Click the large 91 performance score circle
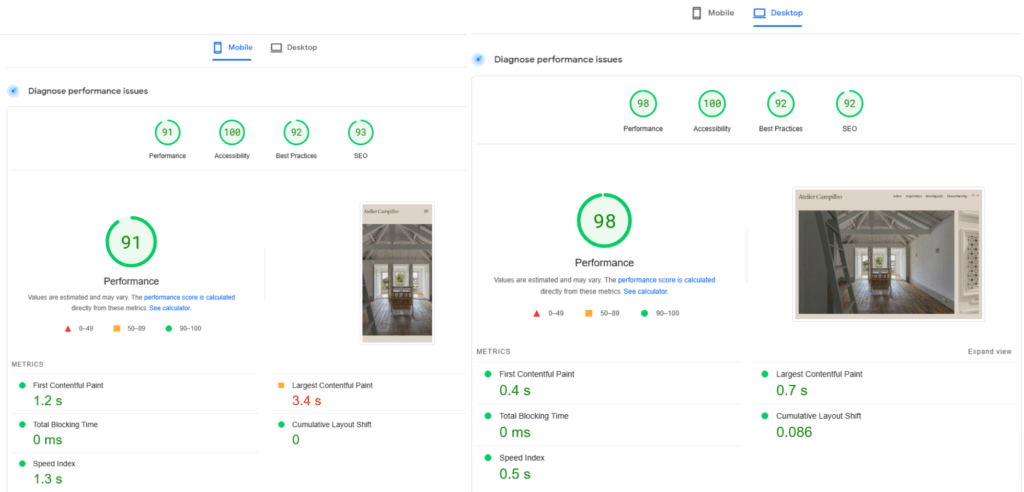The width and height of the screenshot is (1024, 492). [x=131, y=242]
